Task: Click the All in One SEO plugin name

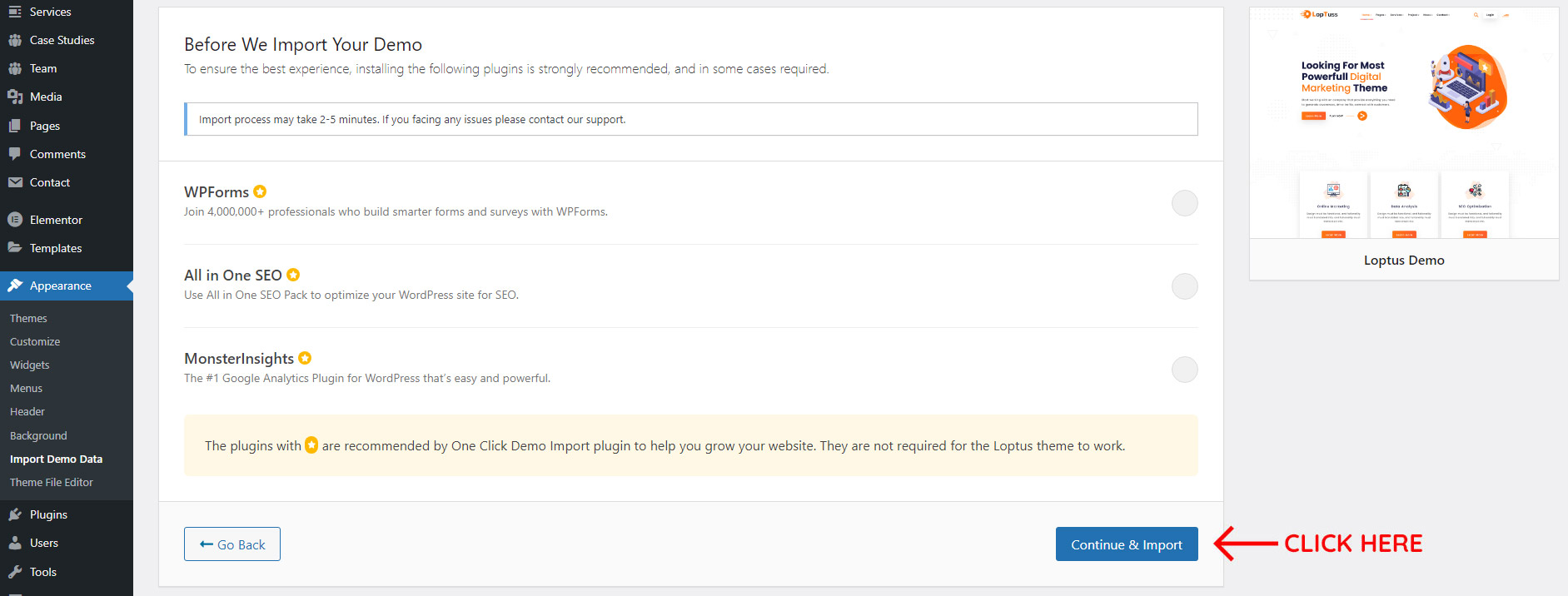Action: [233, 275]
